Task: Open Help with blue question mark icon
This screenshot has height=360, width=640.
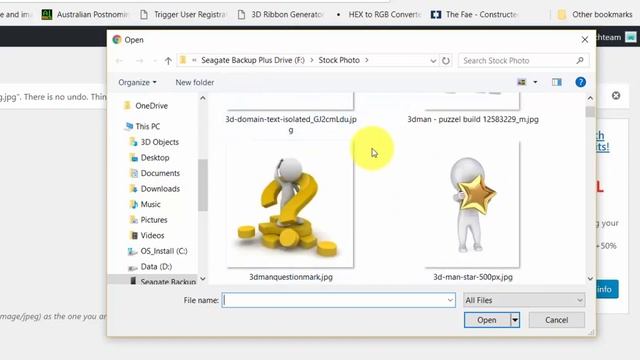Action: point(580,82)
